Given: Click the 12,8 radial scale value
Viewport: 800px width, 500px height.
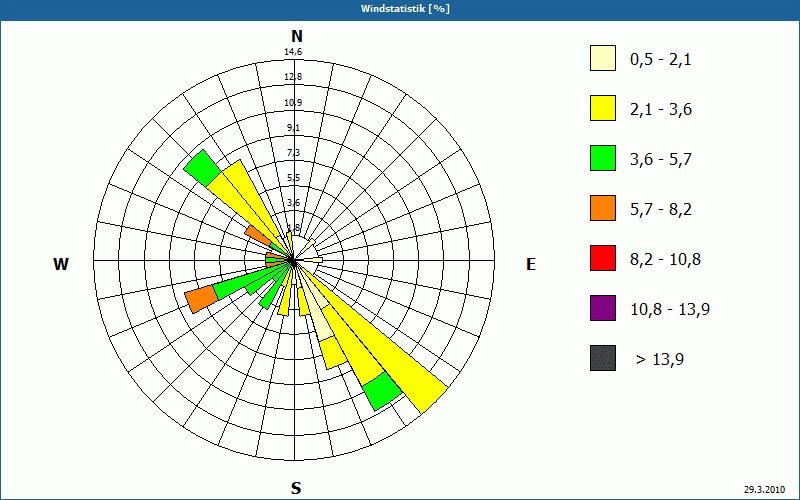Looking at the screenshot, I should pyautogui.click(x=293, y=77).
